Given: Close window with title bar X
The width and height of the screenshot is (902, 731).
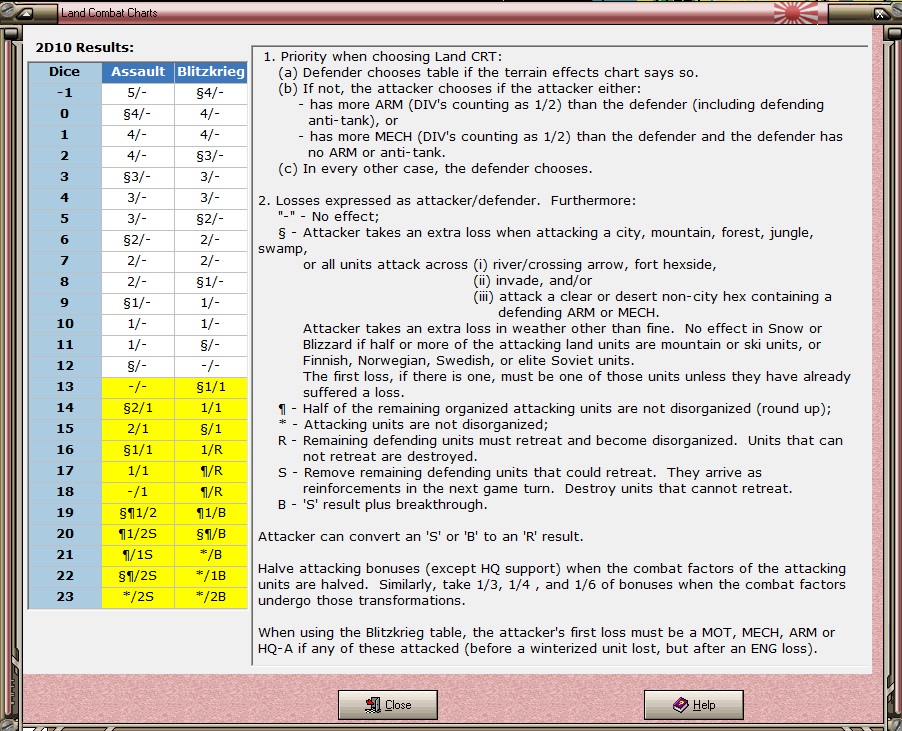Looking at the screenshot, I should coord(880,13).
